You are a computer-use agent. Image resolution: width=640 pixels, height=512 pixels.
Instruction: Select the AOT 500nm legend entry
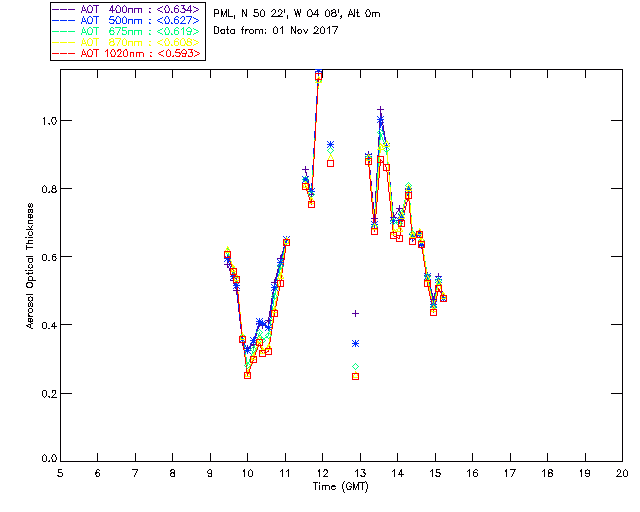140,19
